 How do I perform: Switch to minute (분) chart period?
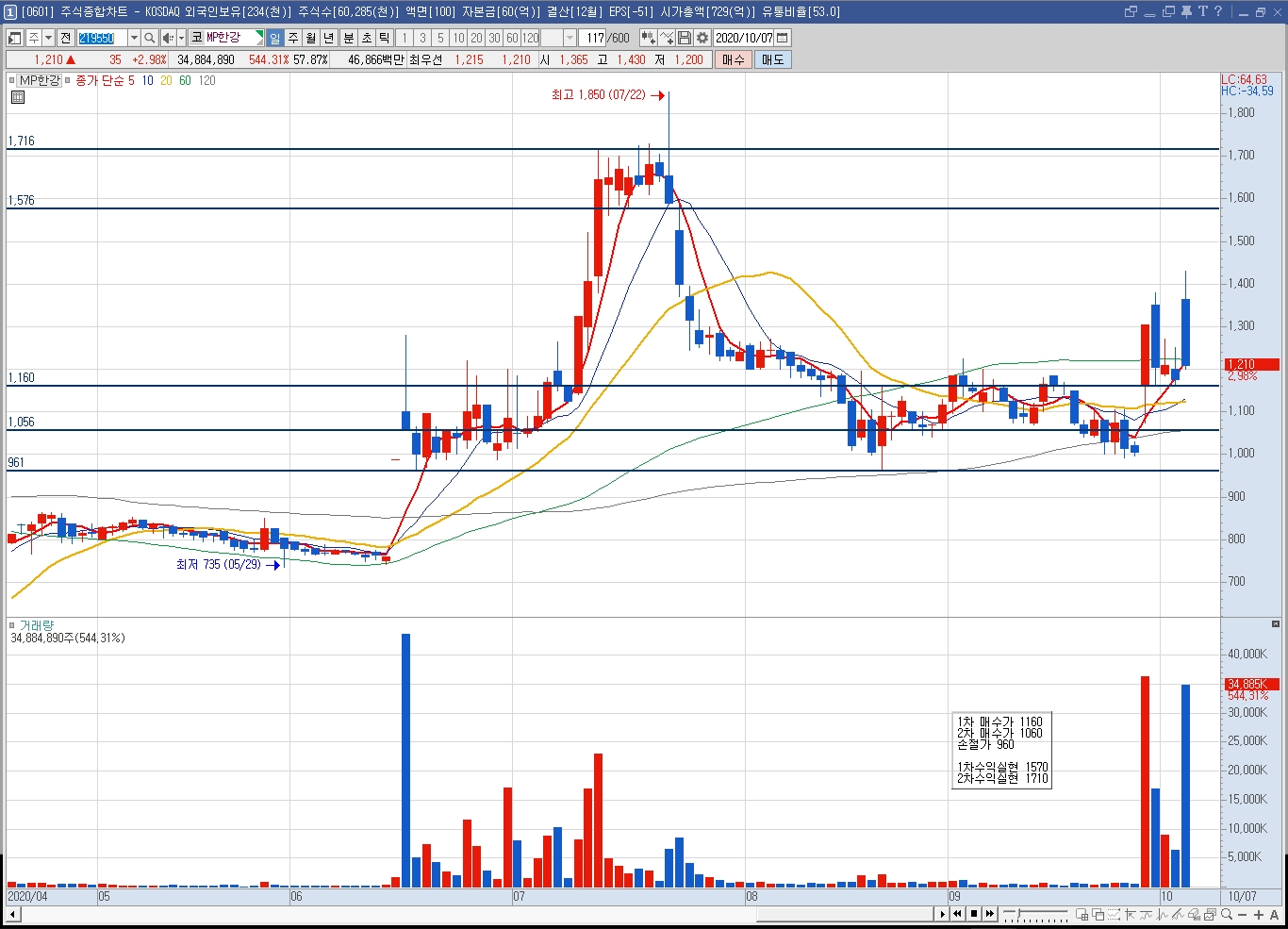[x=348, y=38]
